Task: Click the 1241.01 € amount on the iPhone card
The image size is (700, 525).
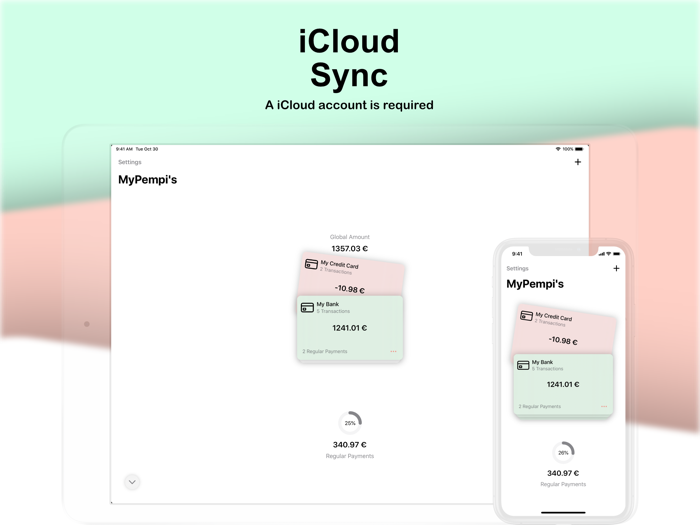Action: (563, 384)
